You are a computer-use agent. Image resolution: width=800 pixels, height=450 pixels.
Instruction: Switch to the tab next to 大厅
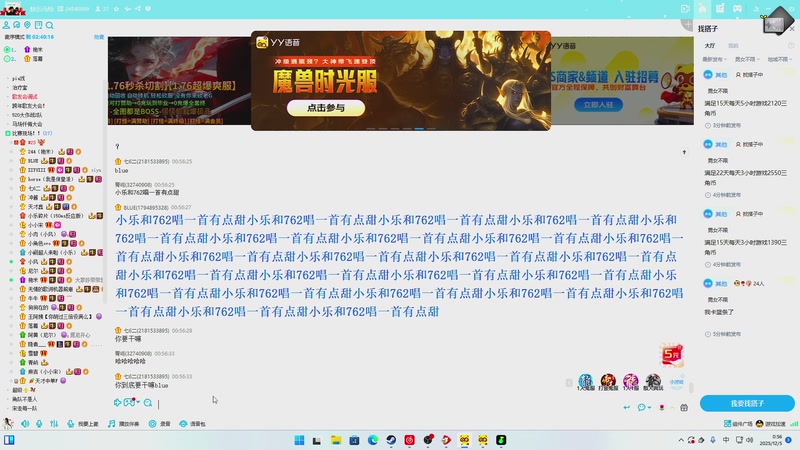tap(733, 46)
